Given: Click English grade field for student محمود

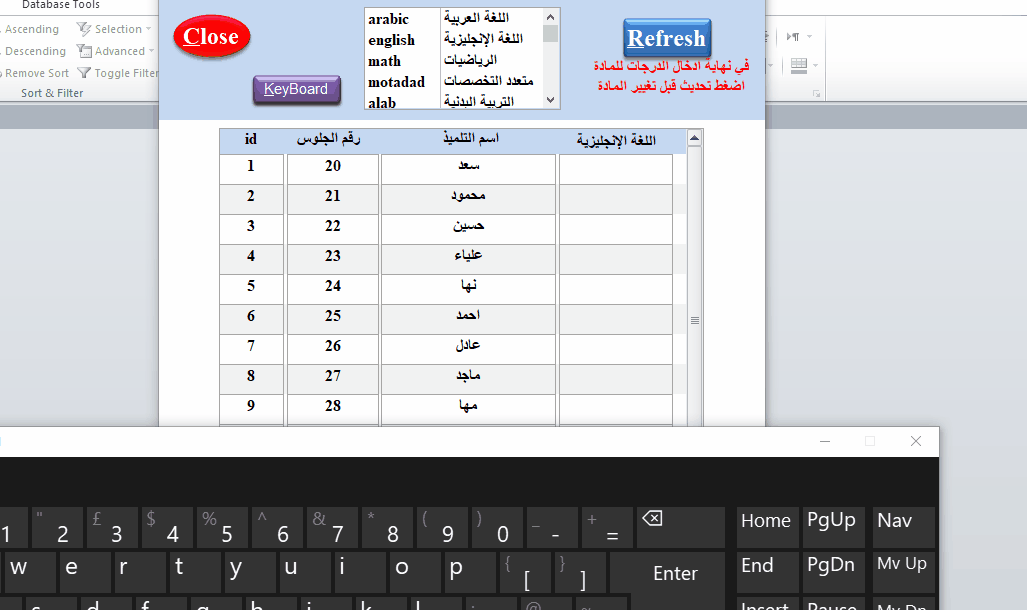Looking at the screenshot, I should pos(616,199).
